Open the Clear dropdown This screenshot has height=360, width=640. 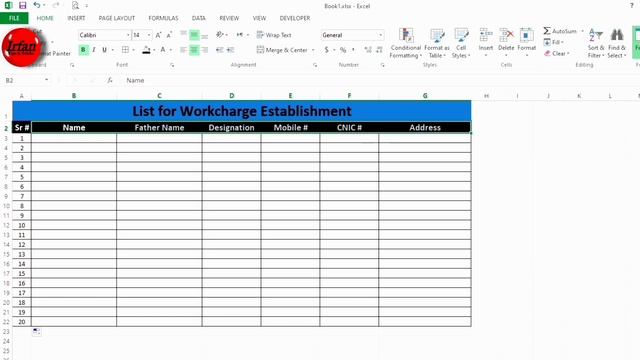[556, 53]
